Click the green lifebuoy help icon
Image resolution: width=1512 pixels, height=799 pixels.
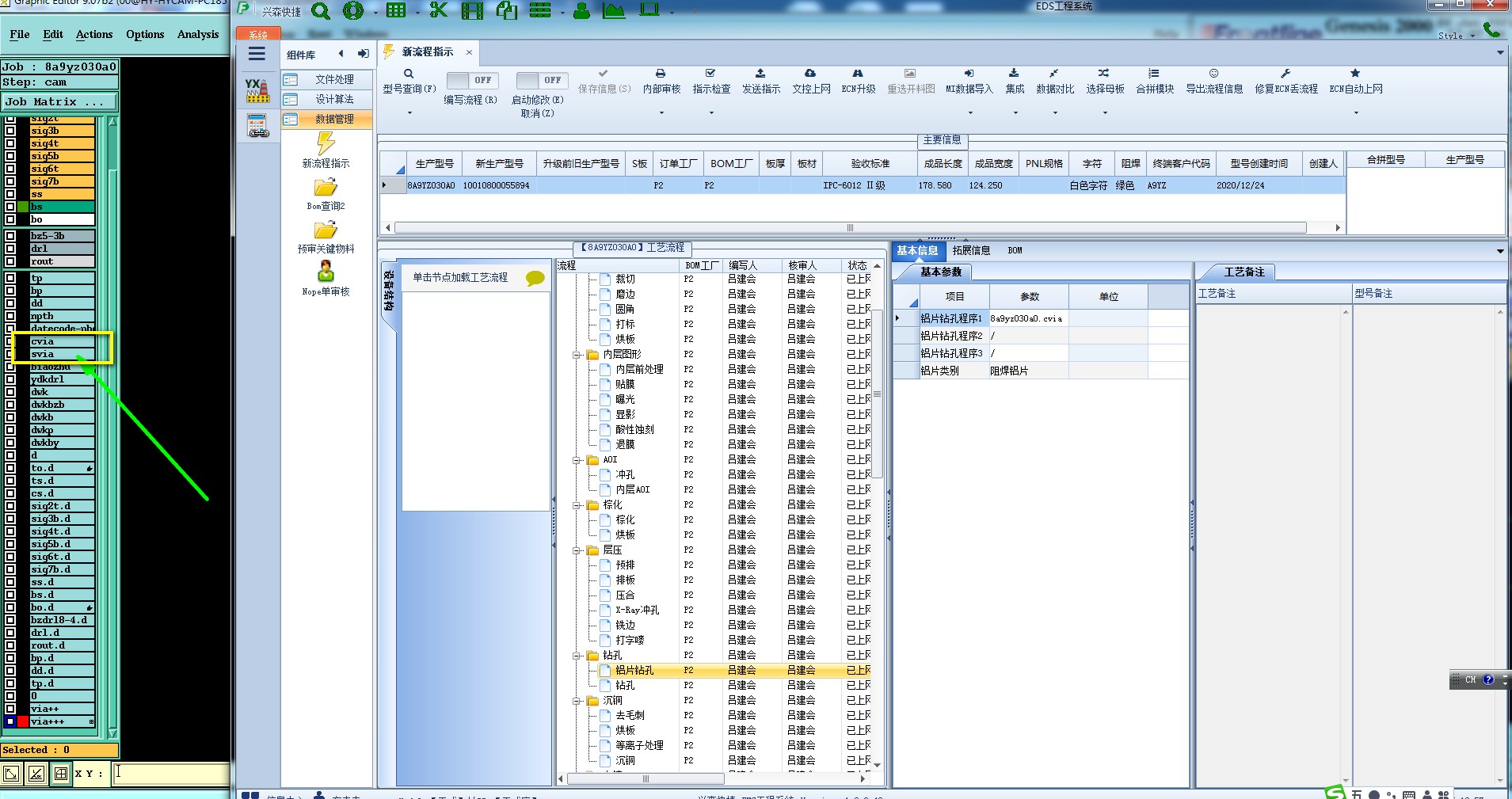pyautogui.click(x=353, y=10)
